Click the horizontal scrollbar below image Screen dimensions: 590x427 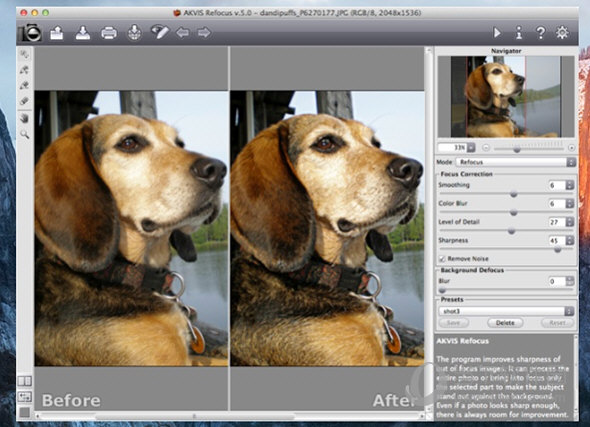[230, 416]
